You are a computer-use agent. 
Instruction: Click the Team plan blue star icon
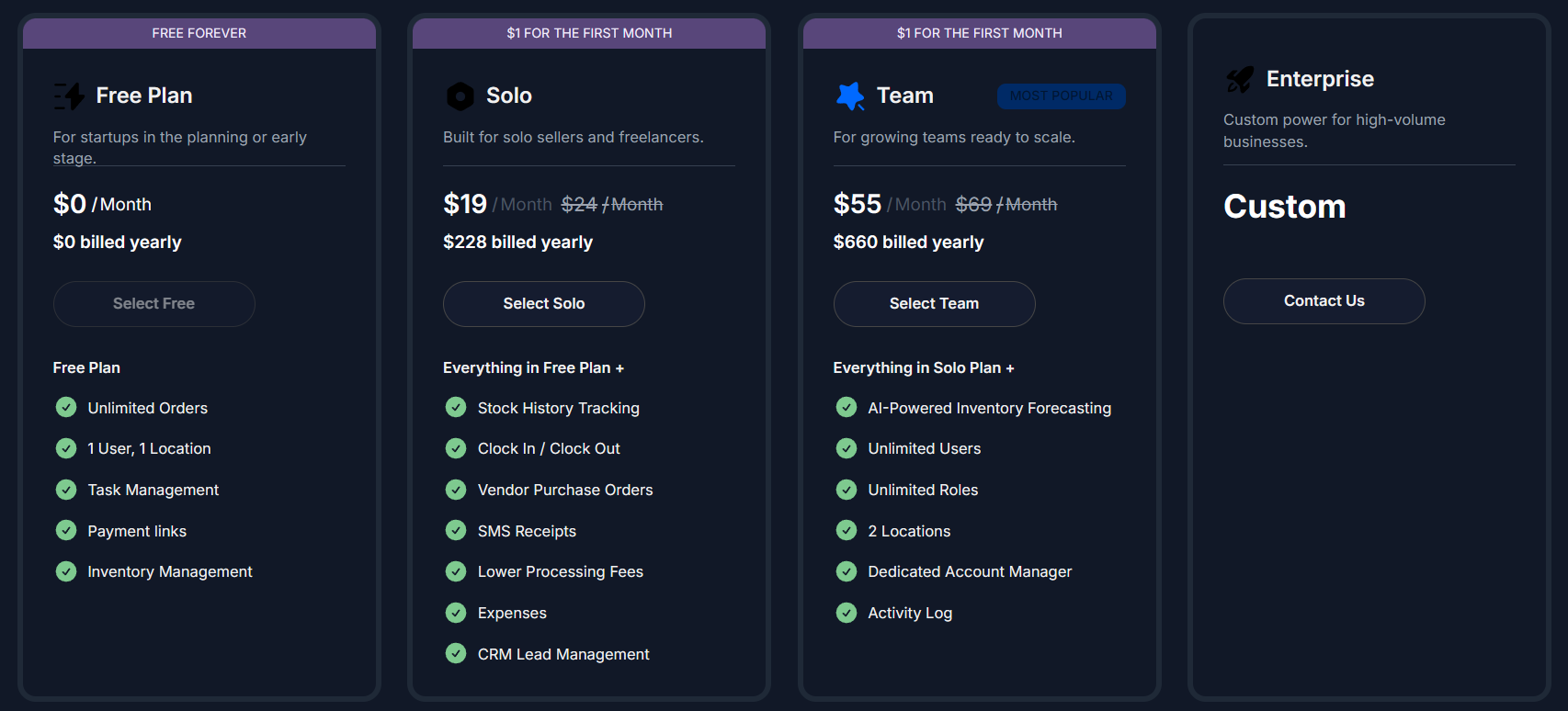coord(850,96)
